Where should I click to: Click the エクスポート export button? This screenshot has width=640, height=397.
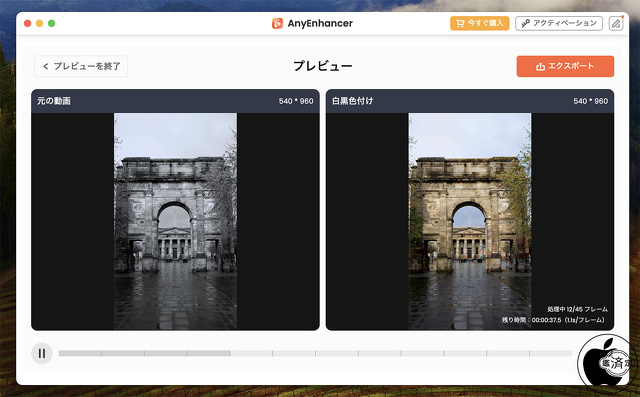(565, 66)
